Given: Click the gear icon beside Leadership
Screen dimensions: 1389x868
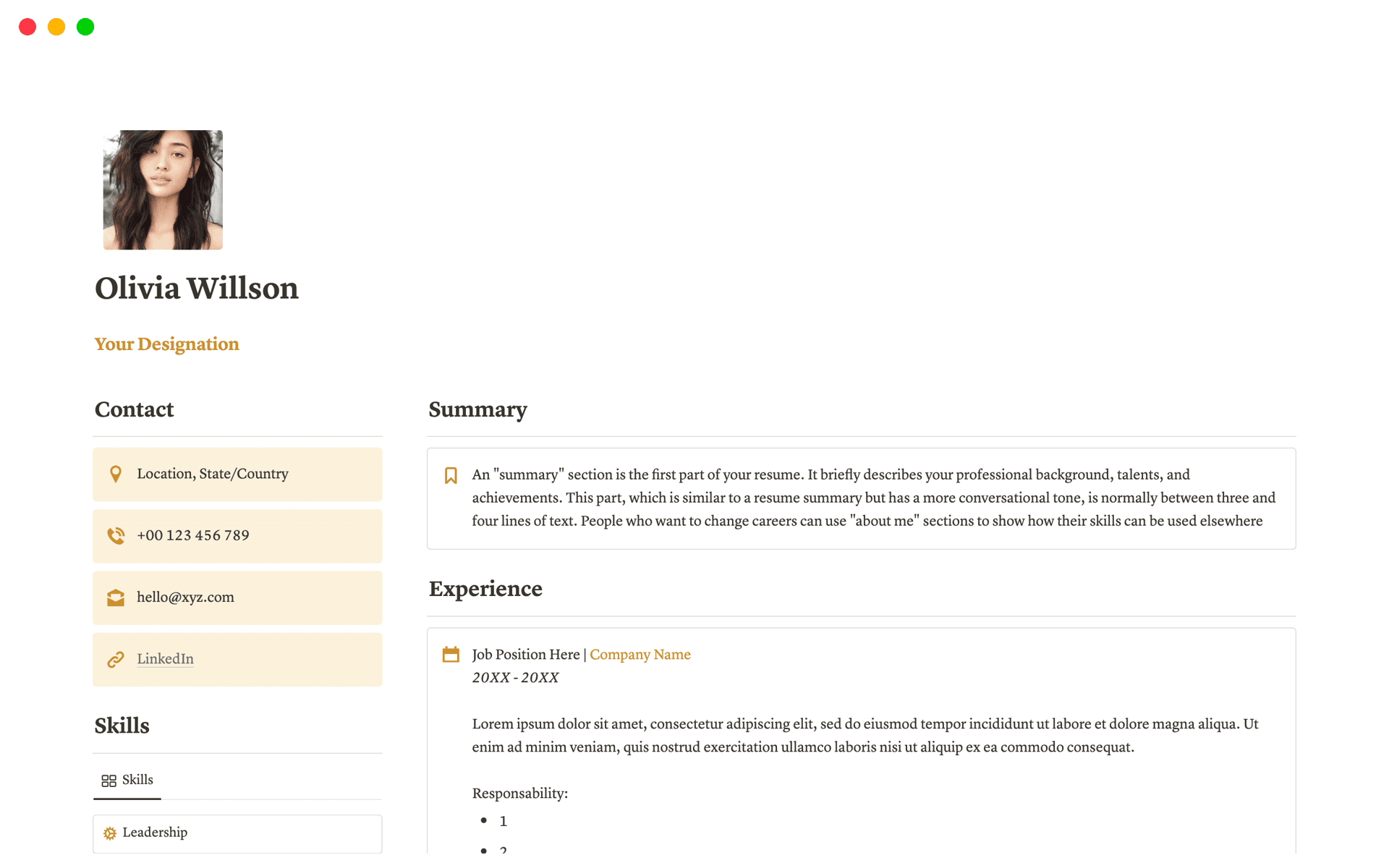Looking at the screenshot, I should tap(110, 833).
